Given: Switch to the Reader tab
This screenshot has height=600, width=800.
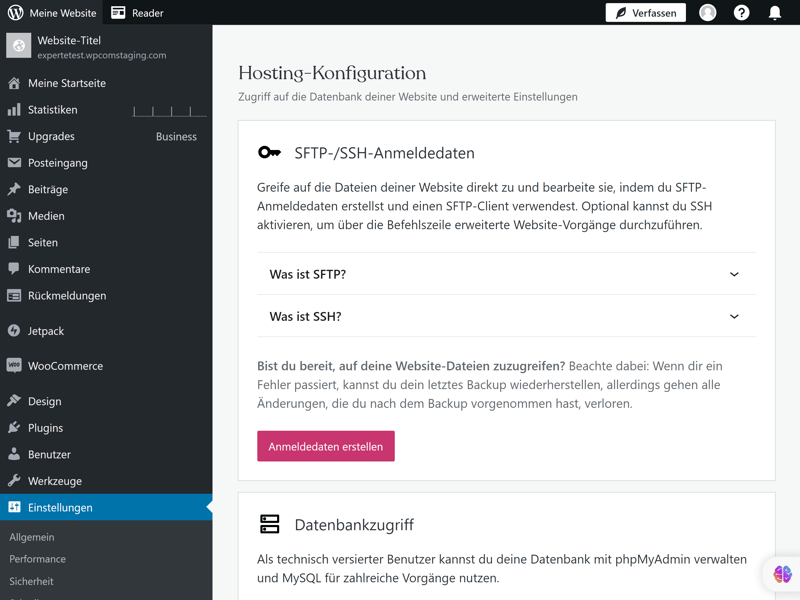Looking at the screenshot, I should [138, 13].
